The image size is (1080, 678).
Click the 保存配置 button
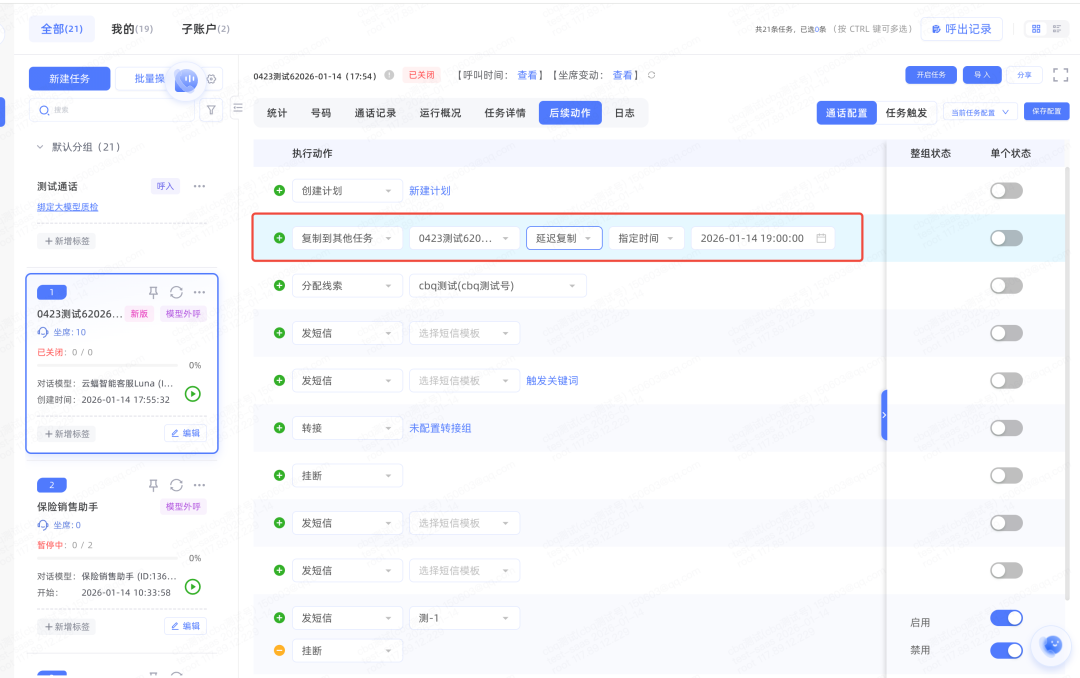point(1046,112)
